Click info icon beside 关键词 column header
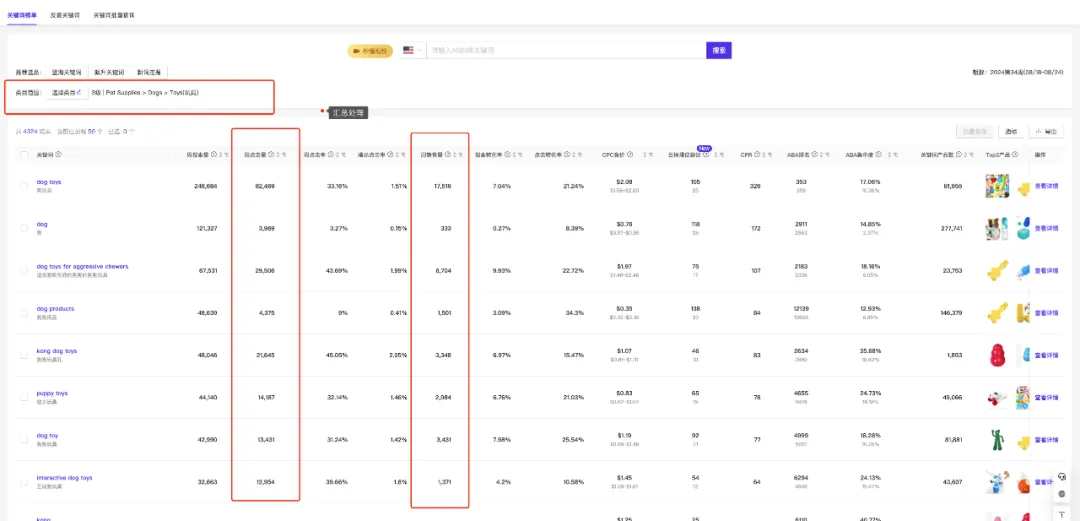The width and height of the screenshot is (1080, 521). pos(58,154)
